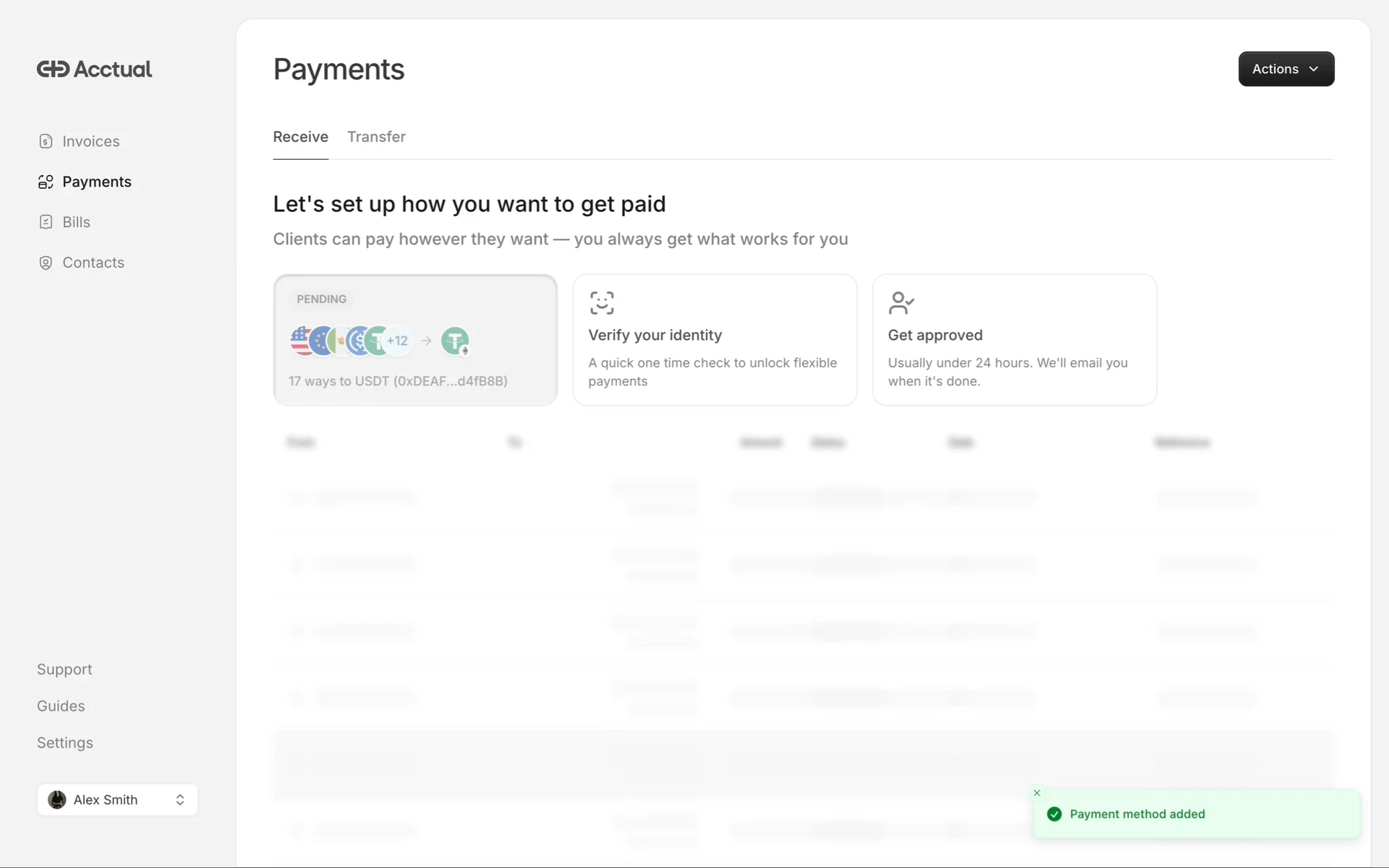This screenshot has width=1389, height=868.
Task: Switch to the Transfer tab
Action: (x=376, y=137)
